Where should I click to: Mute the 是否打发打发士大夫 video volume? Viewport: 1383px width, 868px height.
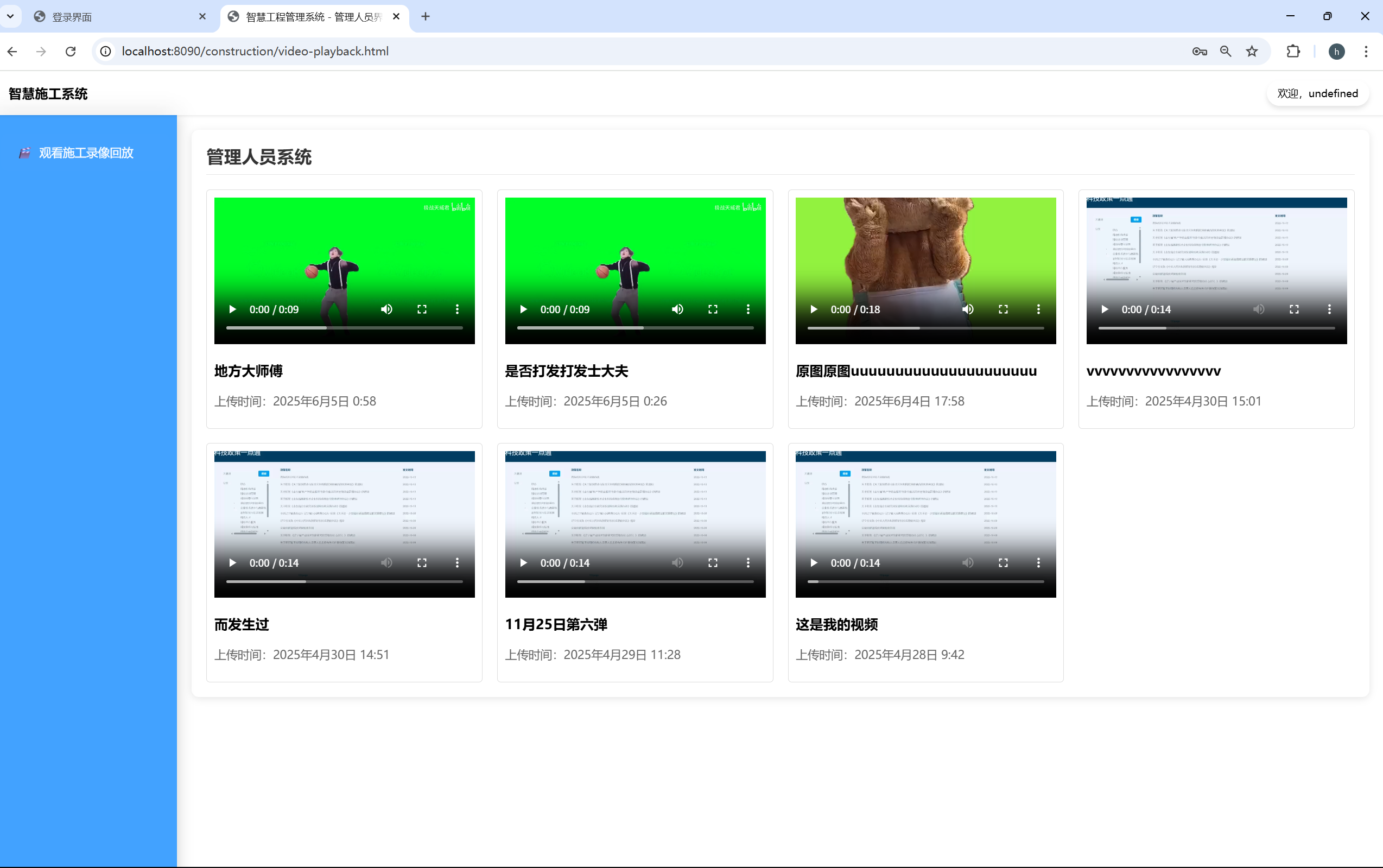click(678, 309)
